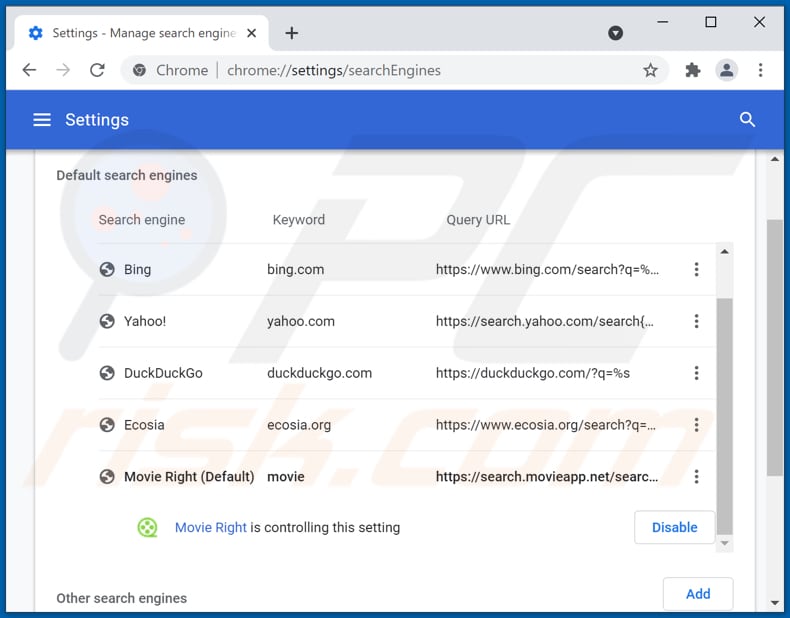Click the globe icon next to Bing
The height and width of the screenshot is (618, 790).
click(107, 269)
